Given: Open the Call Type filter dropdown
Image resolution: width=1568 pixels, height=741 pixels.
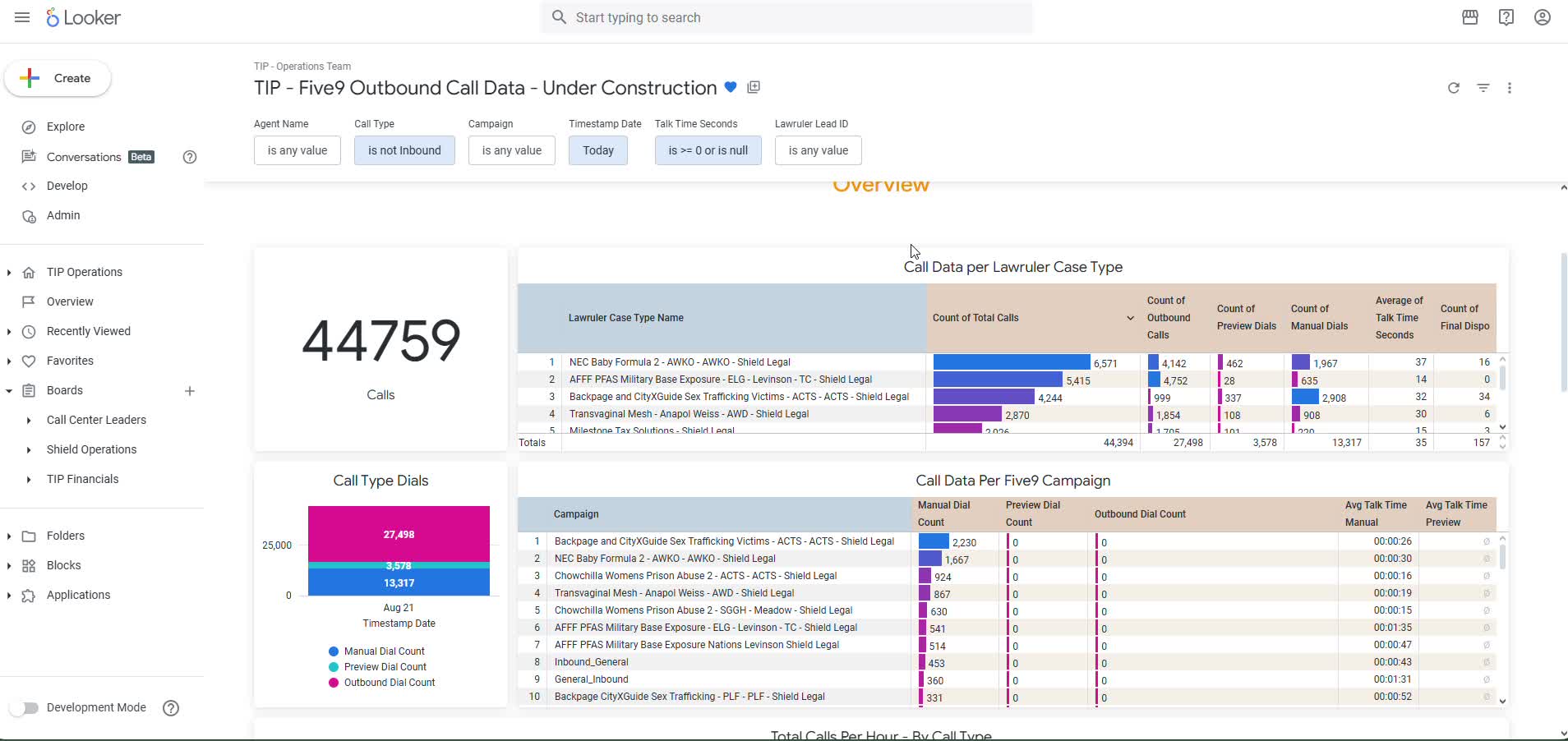Looking at the screenshot, I should [404, 150].
